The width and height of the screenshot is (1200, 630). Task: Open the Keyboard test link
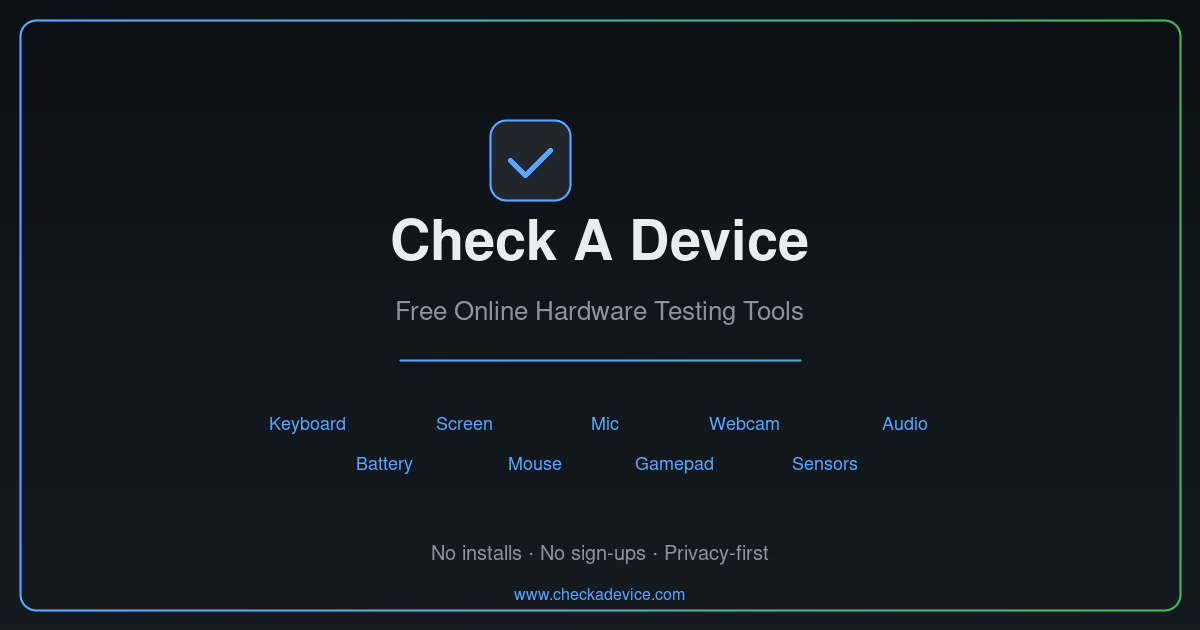tap(307, 424)
